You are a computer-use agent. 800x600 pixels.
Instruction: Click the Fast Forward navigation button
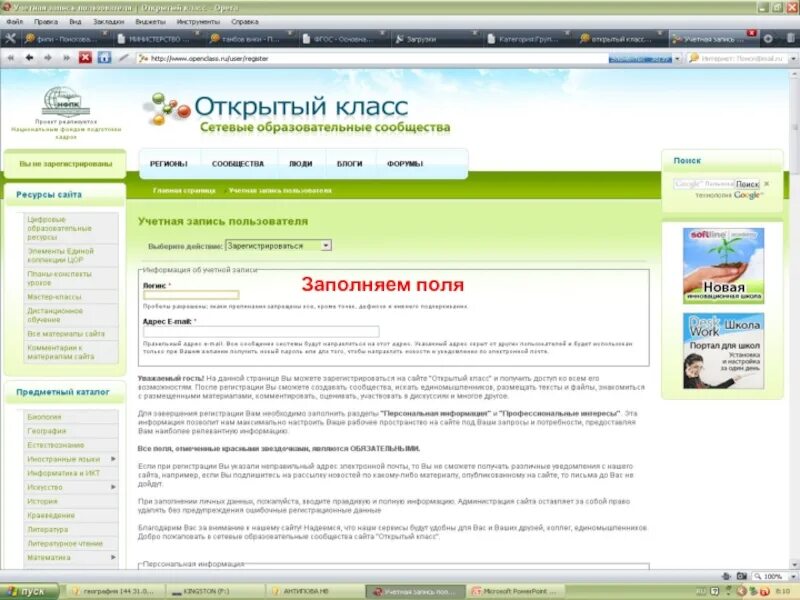click(x=66, y=58)
